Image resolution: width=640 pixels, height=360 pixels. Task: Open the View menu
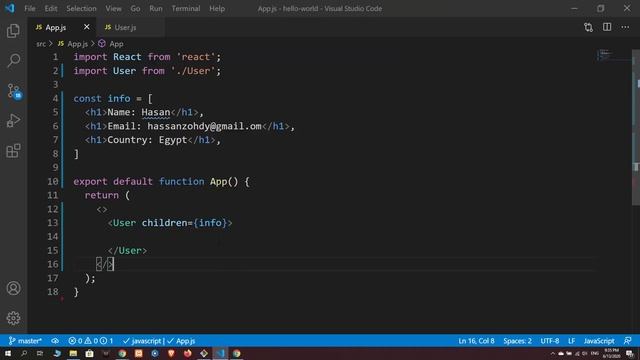tap(113, 8)
